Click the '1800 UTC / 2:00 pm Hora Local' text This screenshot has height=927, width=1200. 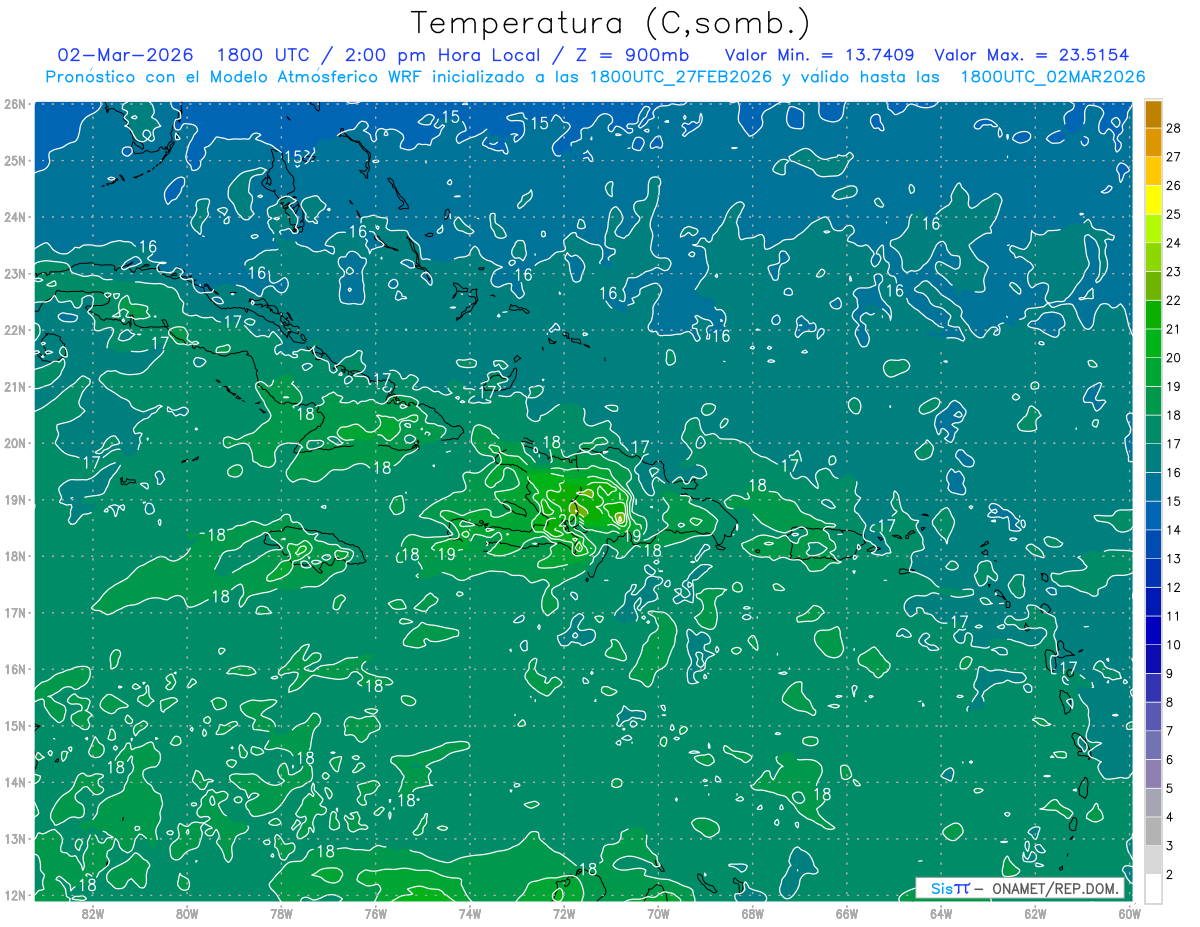[x=378, y=55]
